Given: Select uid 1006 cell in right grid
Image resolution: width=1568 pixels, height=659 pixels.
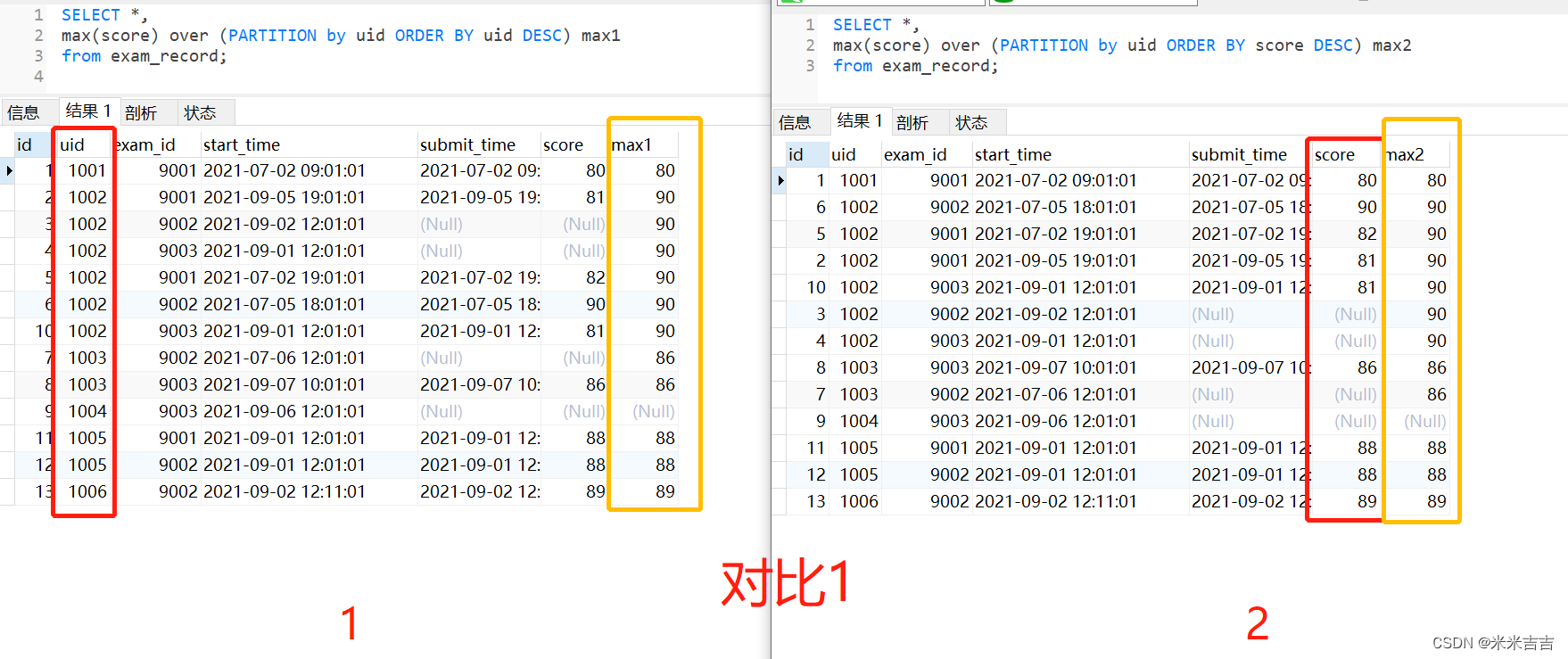Looking at the screenshot, I should coord(854,501).
